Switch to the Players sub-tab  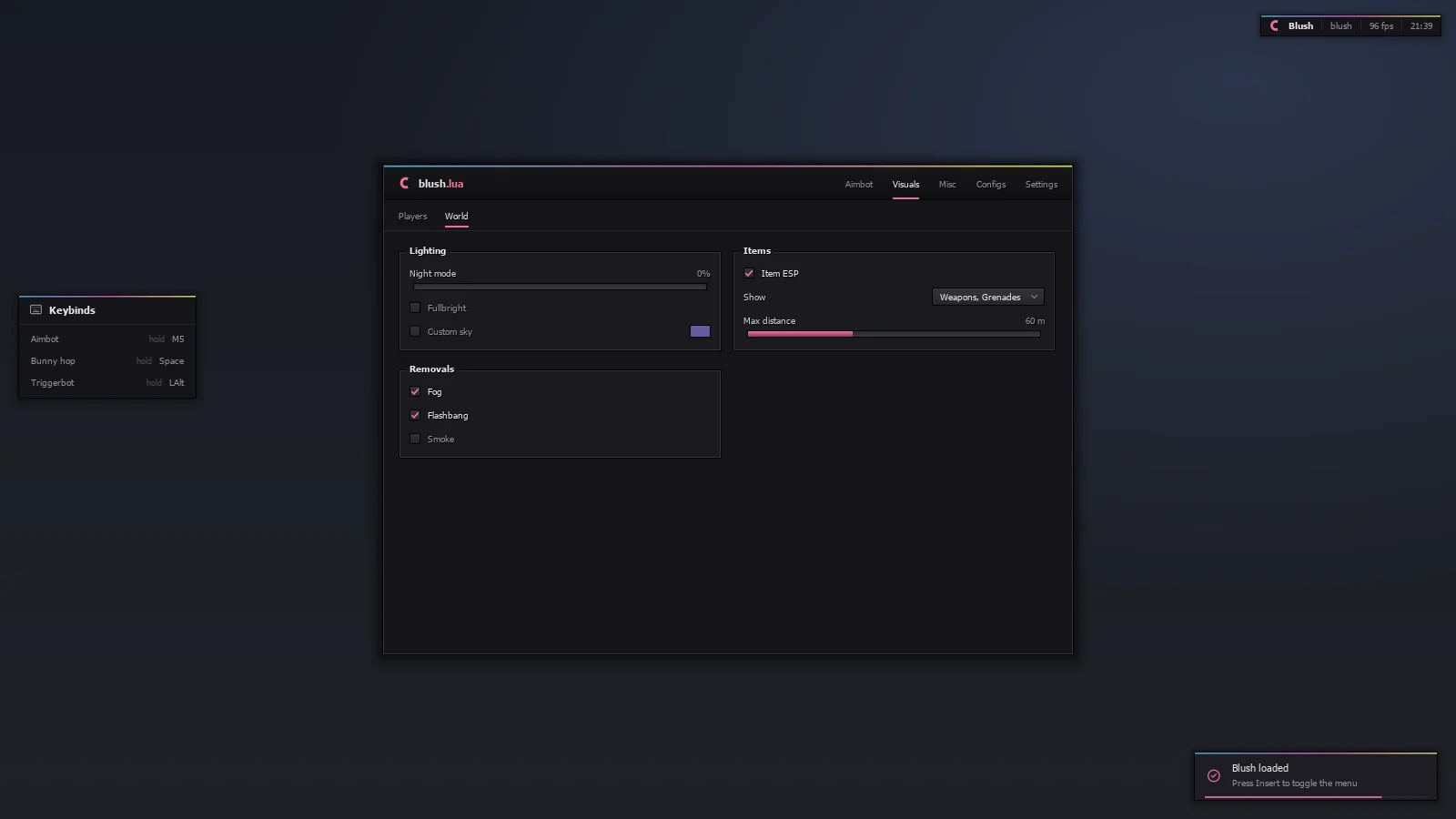coord(412,217)
